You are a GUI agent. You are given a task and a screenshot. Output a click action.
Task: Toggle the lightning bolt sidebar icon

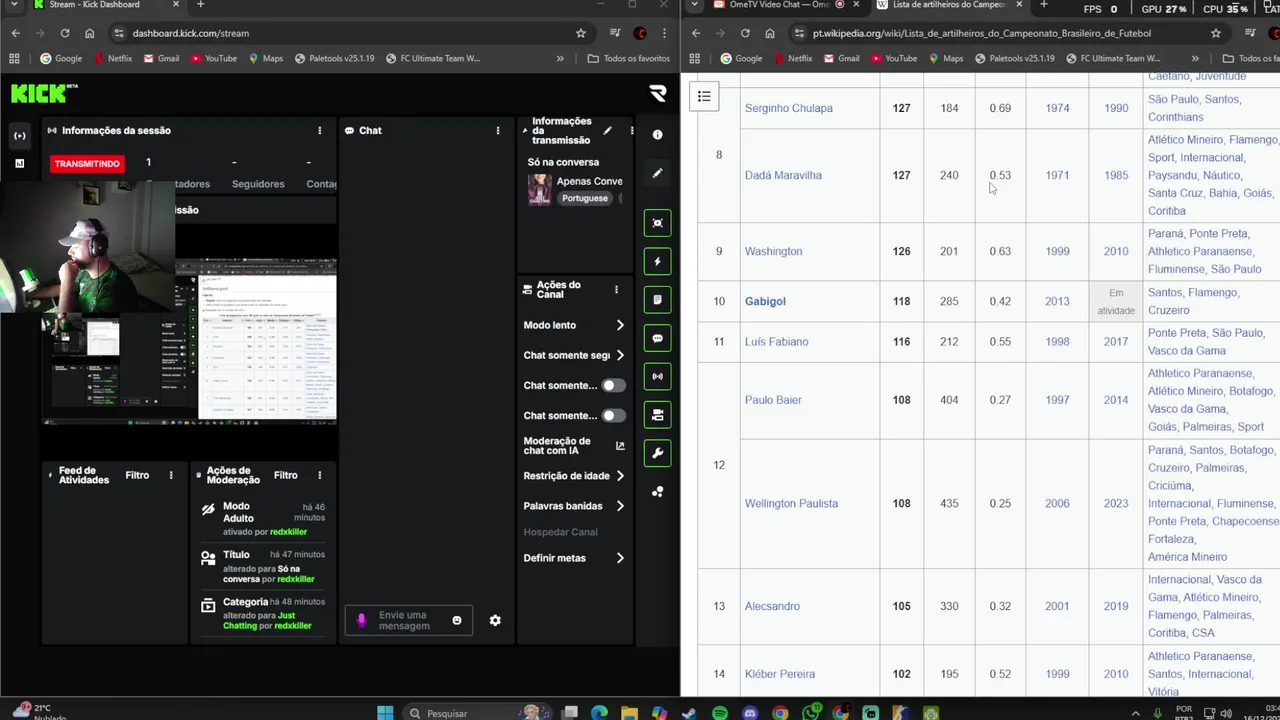(x=657, y=261)
